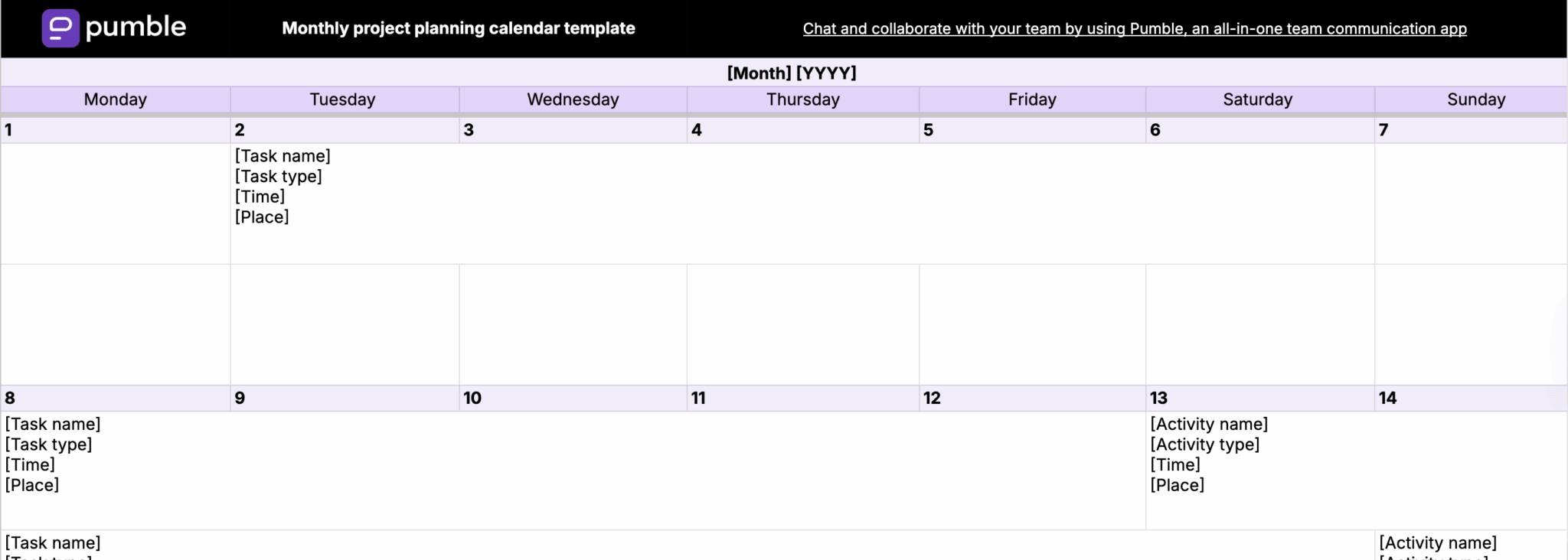Viewport: 1568px width, 560px height.
Task: Select the Monday column header
Action: 116,99
